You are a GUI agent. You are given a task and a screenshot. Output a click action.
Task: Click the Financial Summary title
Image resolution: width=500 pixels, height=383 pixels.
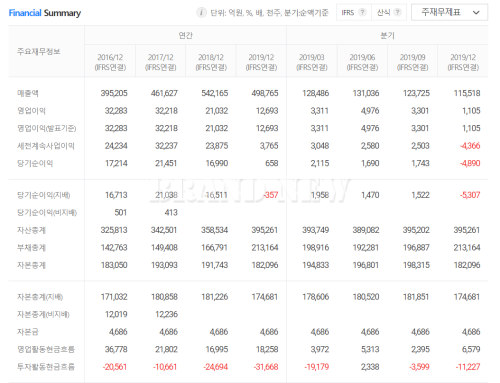[45, 13]
